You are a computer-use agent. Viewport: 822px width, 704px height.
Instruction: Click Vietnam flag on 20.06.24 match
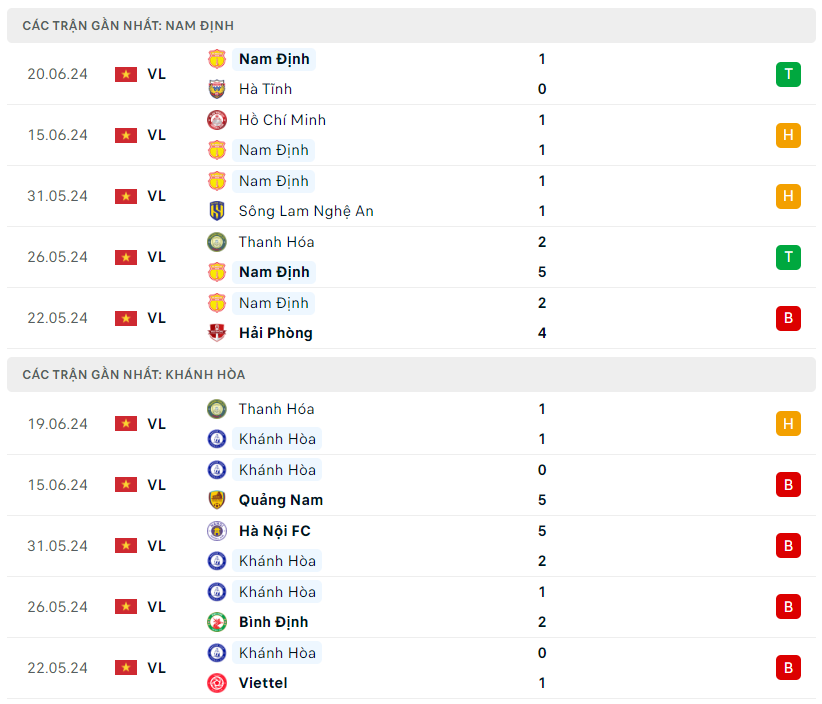(126, 74)
